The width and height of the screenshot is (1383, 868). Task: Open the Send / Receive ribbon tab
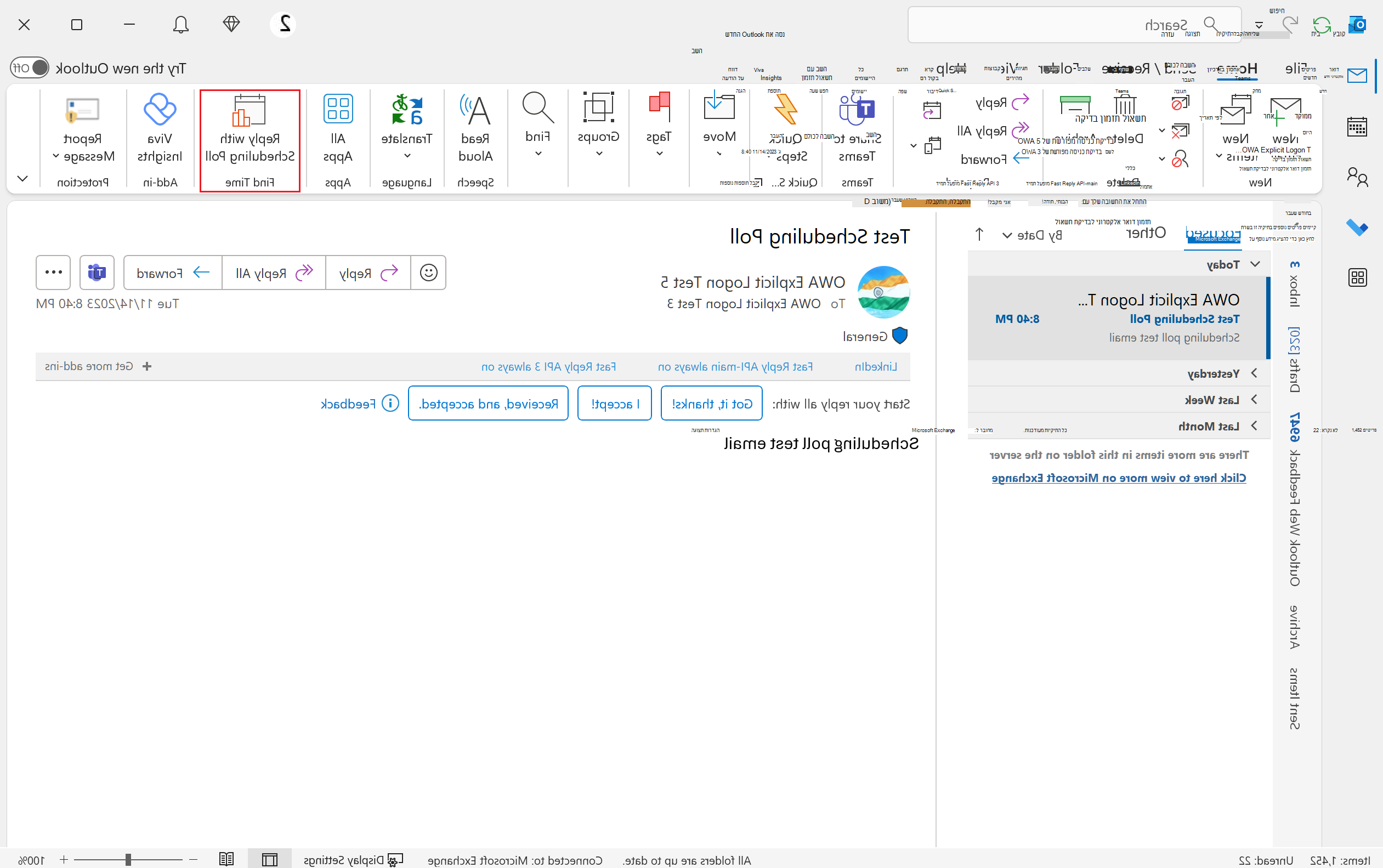[x=1149, y=69]
